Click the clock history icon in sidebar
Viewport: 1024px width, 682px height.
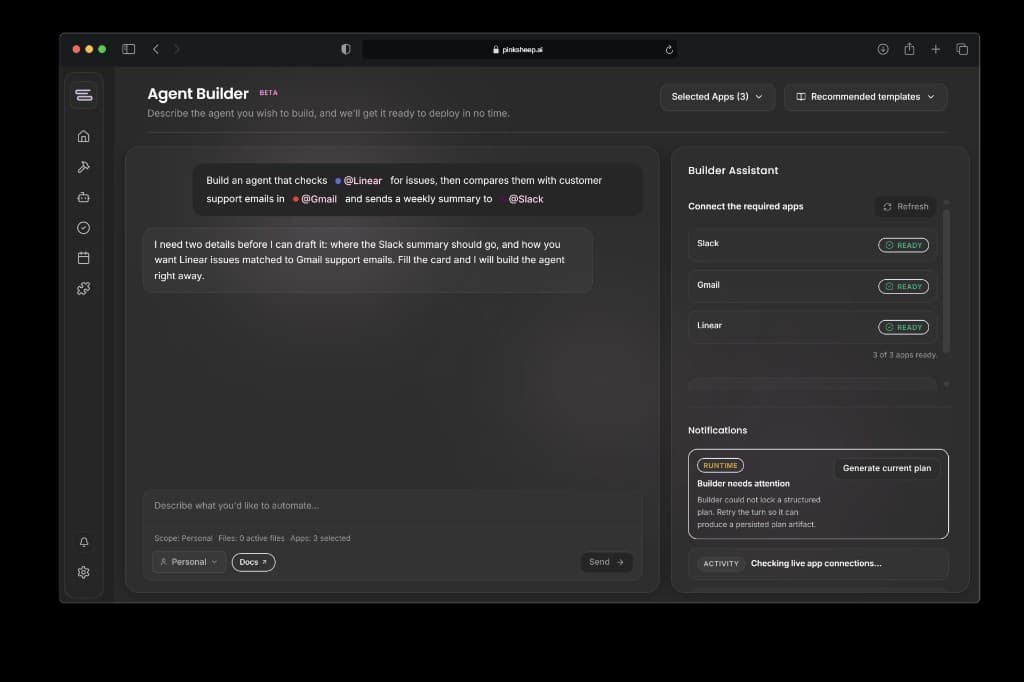coord(83,227)
